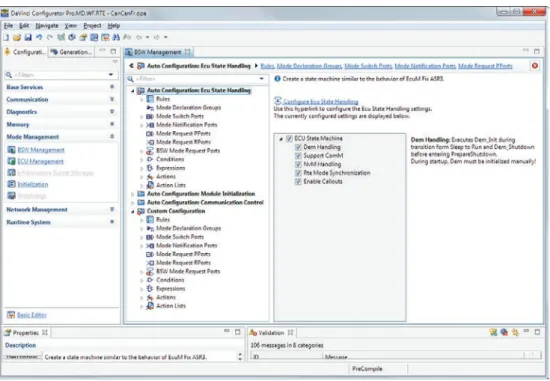Screen dimensions: 550x381
Task: Click the breadcrumb back arrow before Auto Configuration
Action: (131, 66)
